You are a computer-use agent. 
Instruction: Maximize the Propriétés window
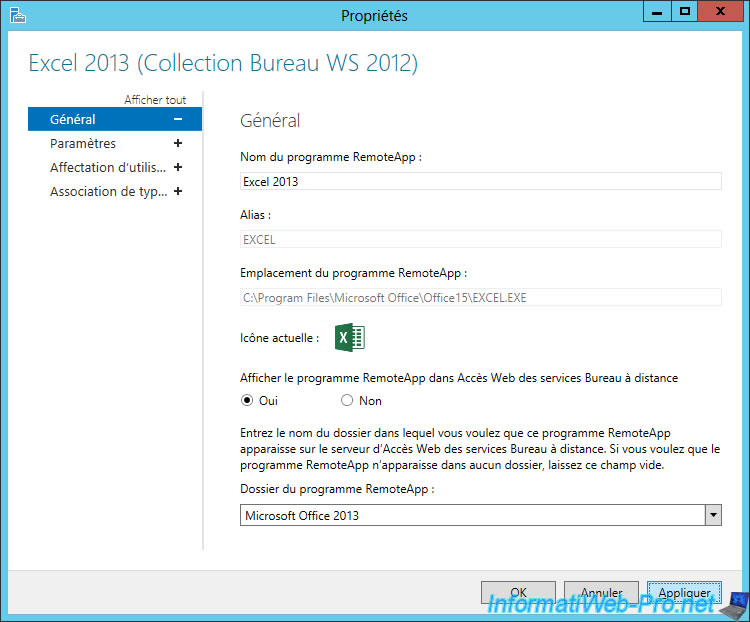click(x=684, y=11)
